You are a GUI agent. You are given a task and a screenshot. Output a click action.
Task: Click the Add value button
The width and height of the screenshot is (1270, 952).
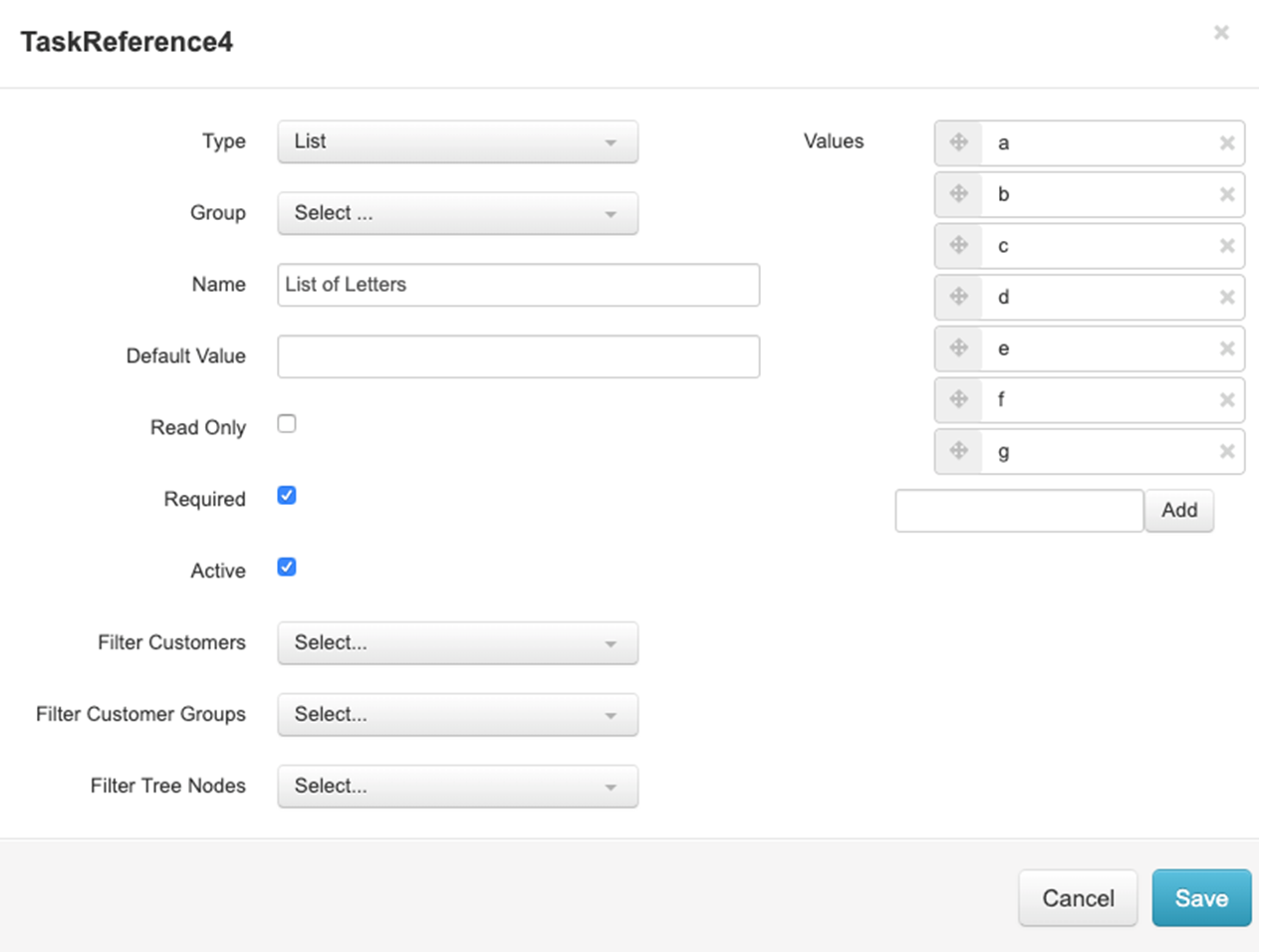(1178, 511)
